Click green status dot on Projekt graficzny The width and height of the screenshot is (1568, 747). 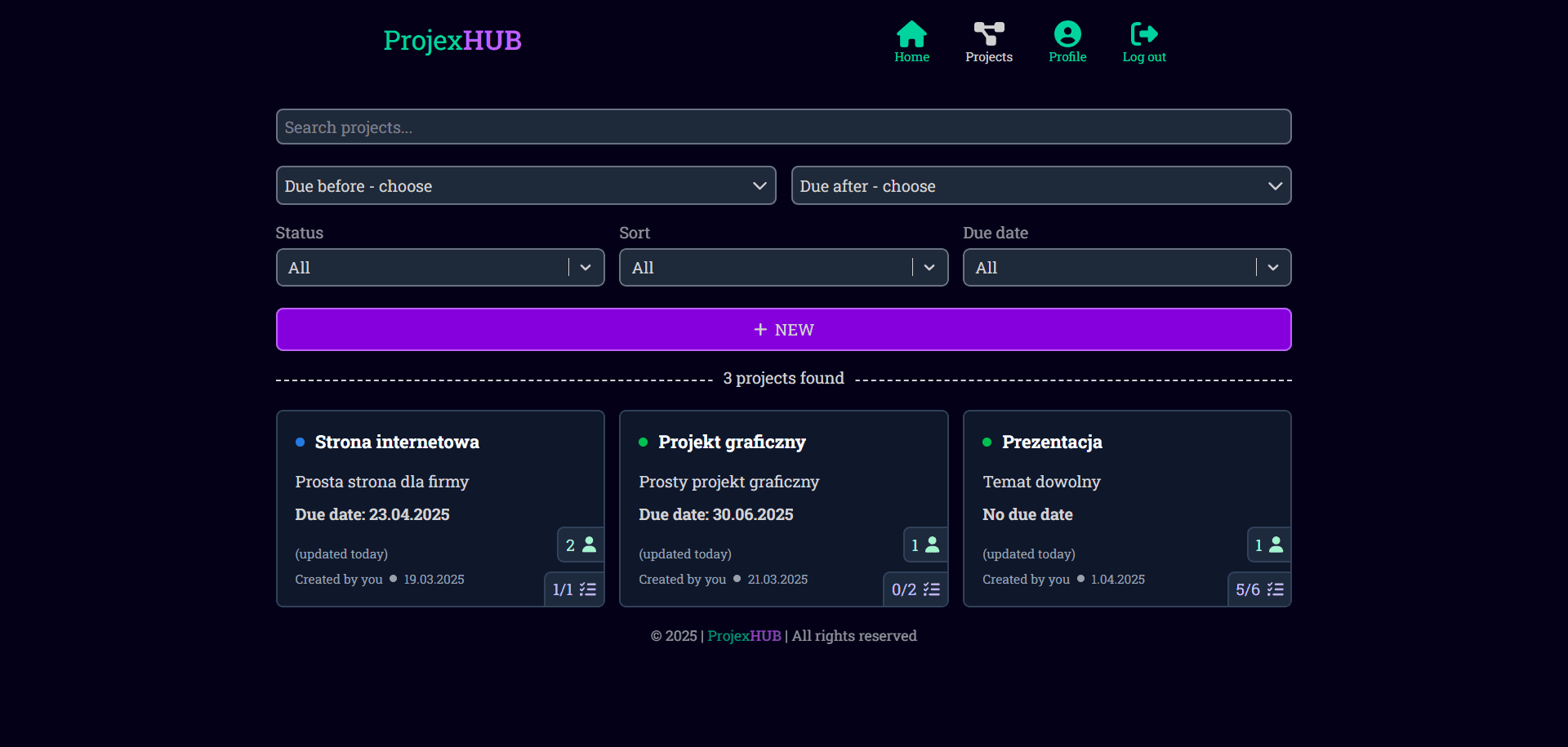click(643, 442)
